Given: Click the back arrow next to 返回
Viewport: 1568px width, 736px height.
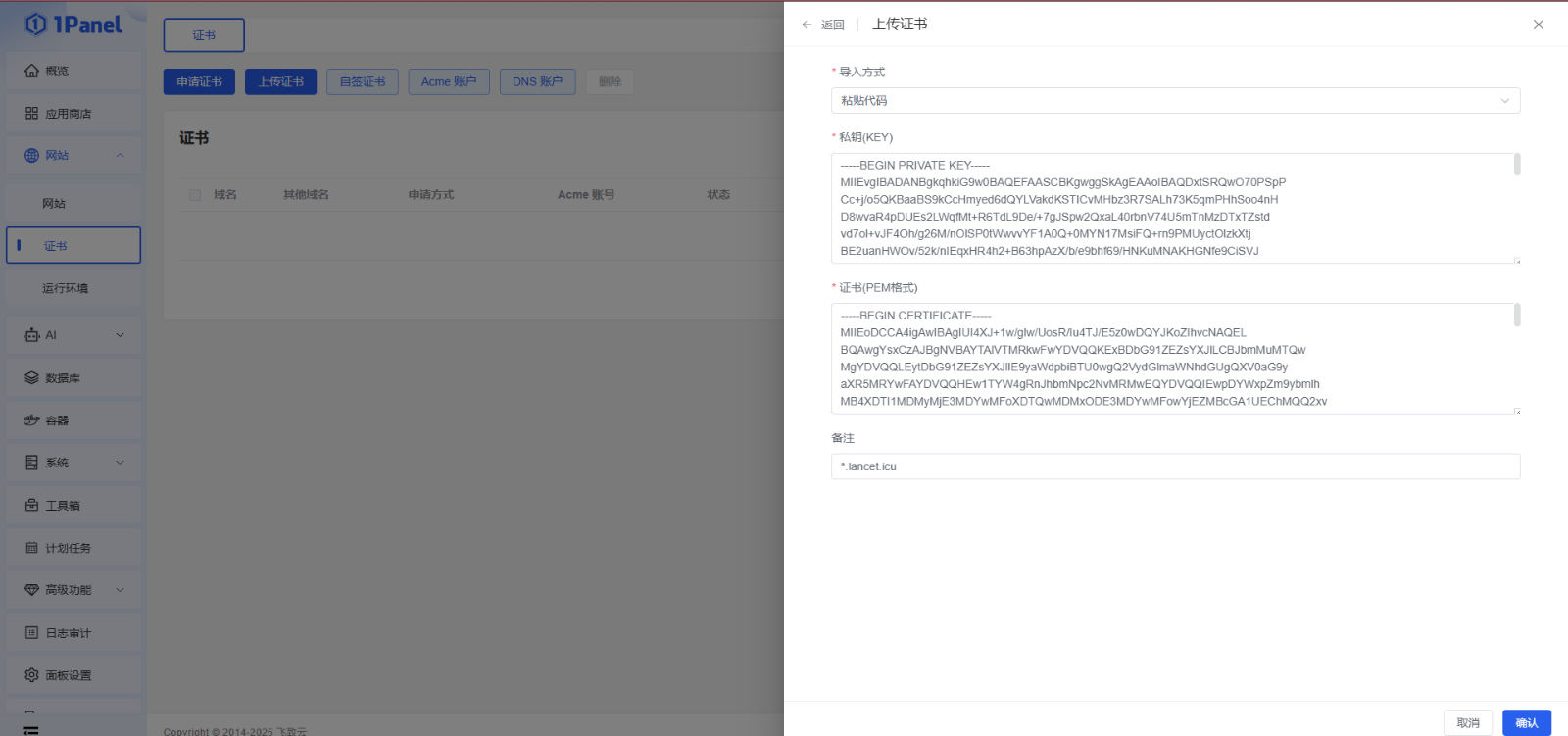Looking at the screenshot, I should click(x=807, y=25).
